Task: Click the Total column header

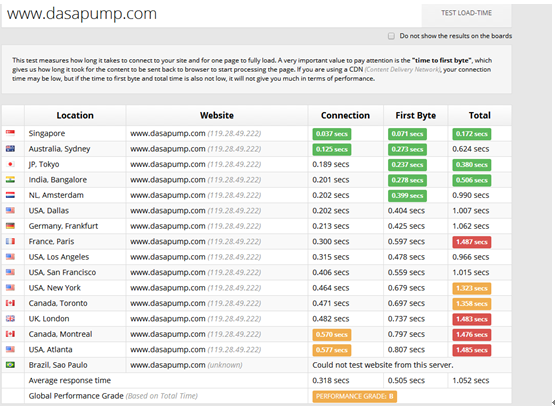Action: coord(480,115)
